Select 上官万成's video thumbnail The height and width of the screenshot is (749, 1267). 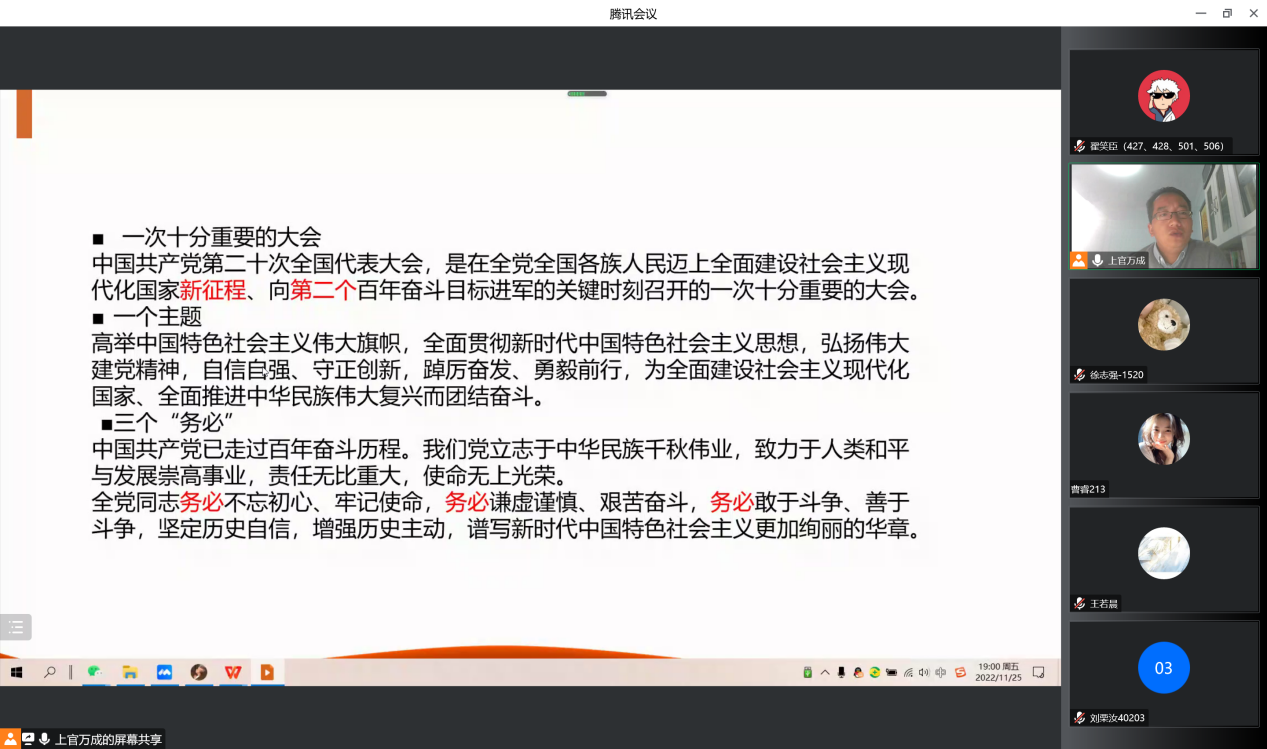1163,216
